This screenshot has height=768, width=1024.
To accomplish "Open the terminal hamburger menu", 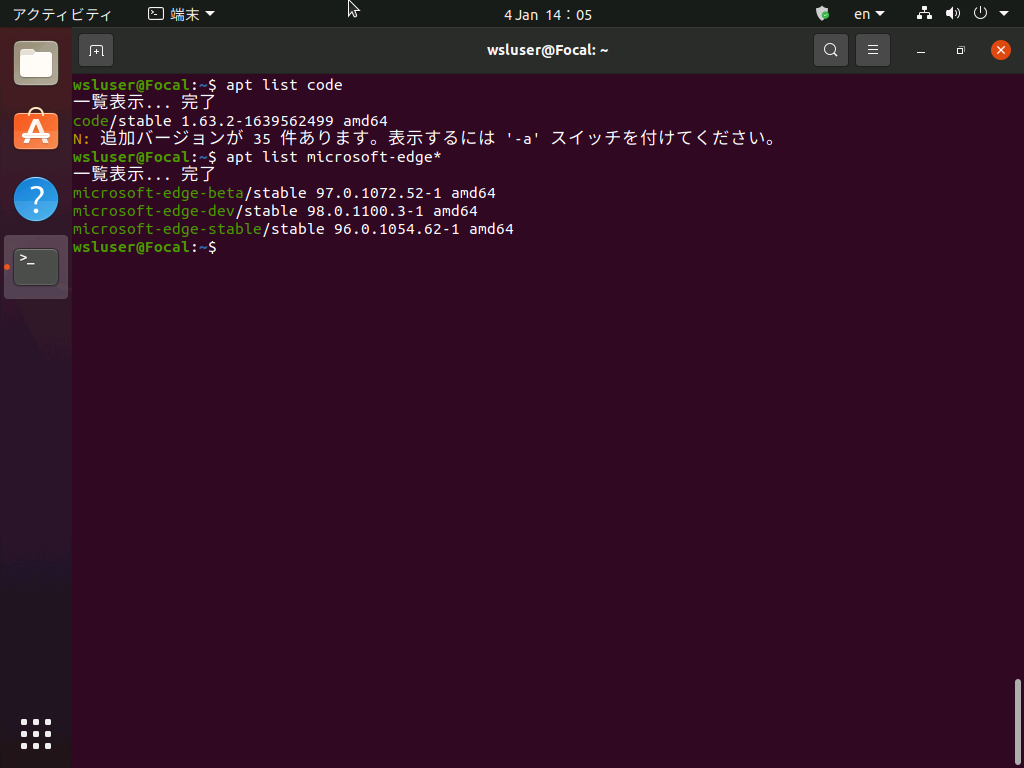I will [x=872, y=50].
